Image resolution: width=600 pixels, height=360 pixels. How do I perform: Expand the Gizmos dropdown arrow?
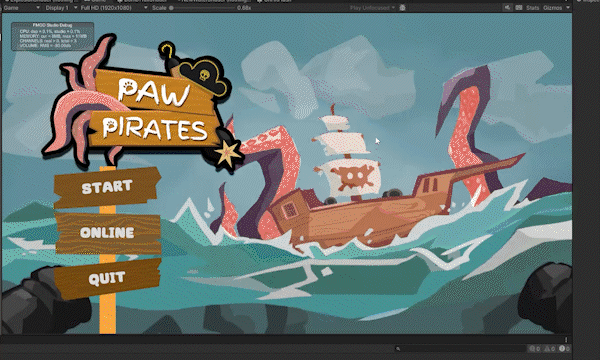(x=568, y=8)
